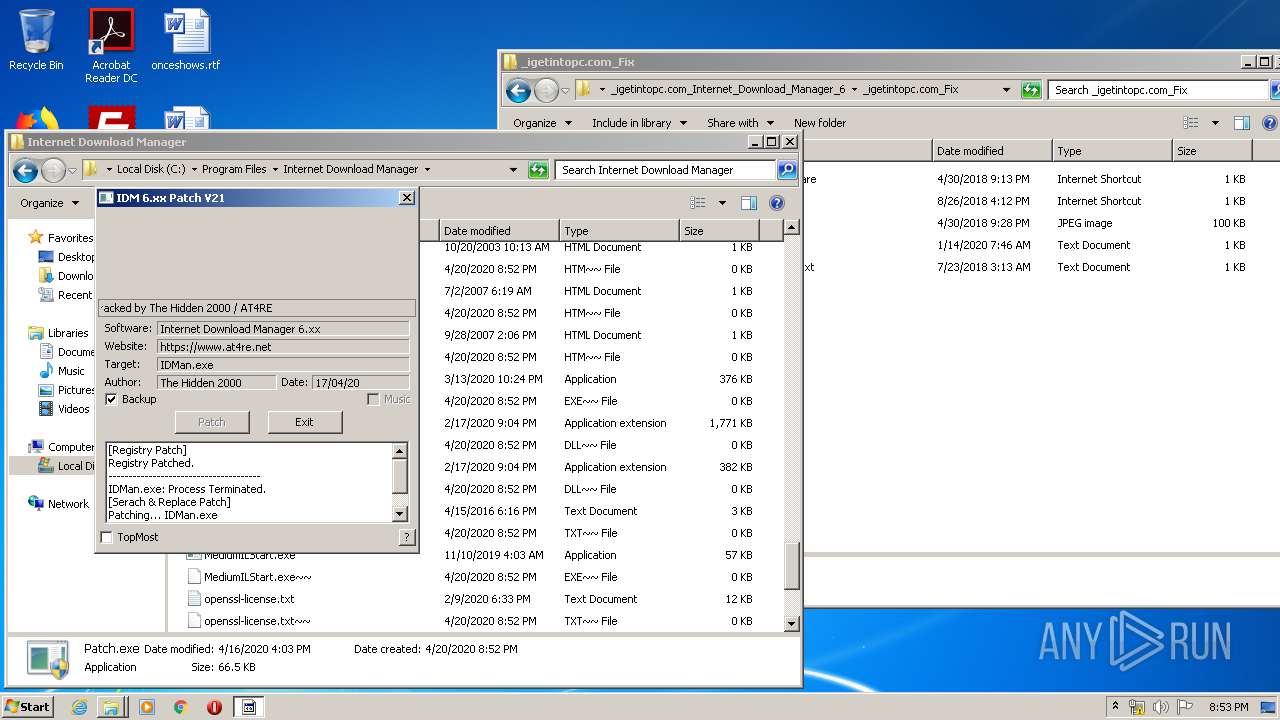
Task: Go back in Internet Download Manager explorer window
Action: tap(25, 170)
